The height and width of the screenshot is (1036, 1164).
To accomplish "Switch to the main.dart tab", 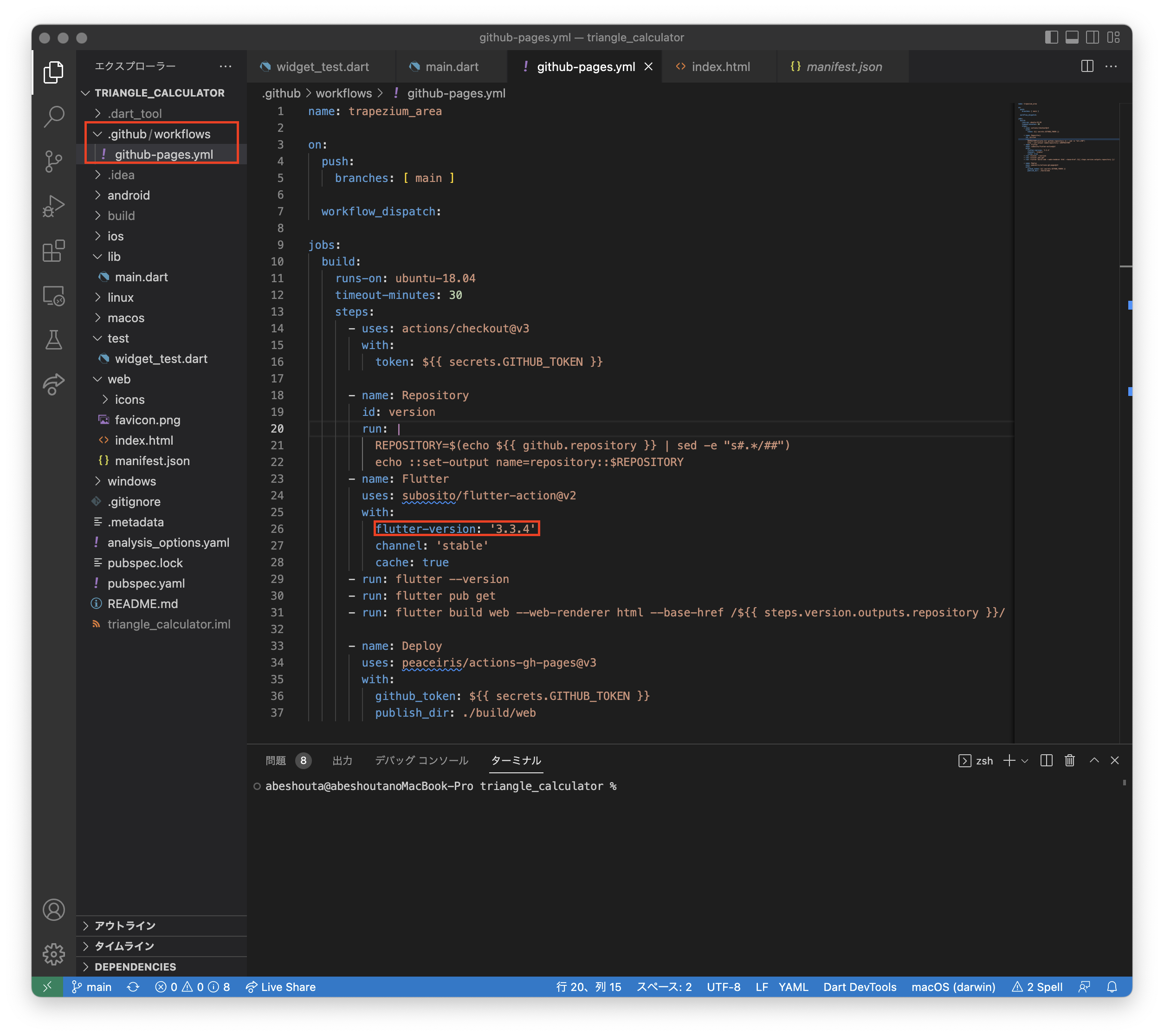I will tap(451, 67).
